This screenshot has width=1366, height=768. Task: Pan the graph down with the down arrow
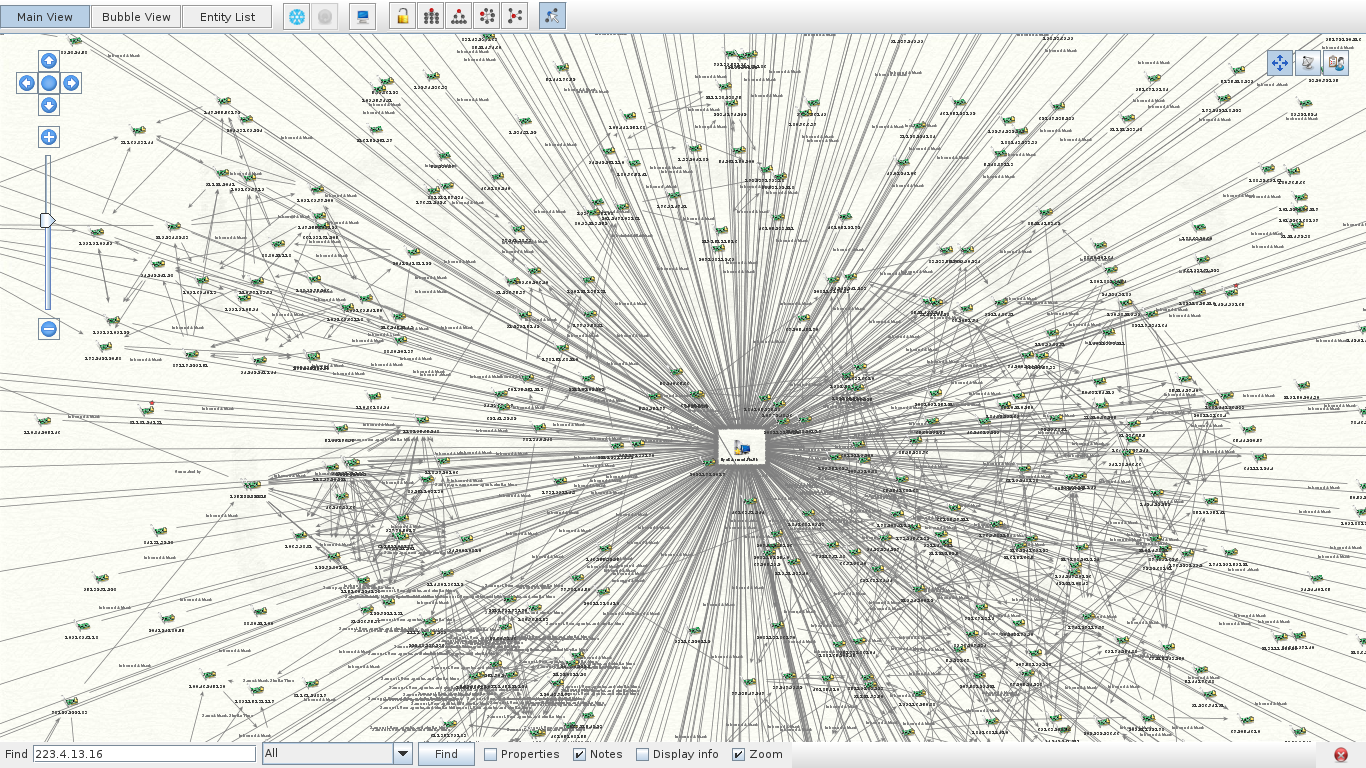pos(49,105)
